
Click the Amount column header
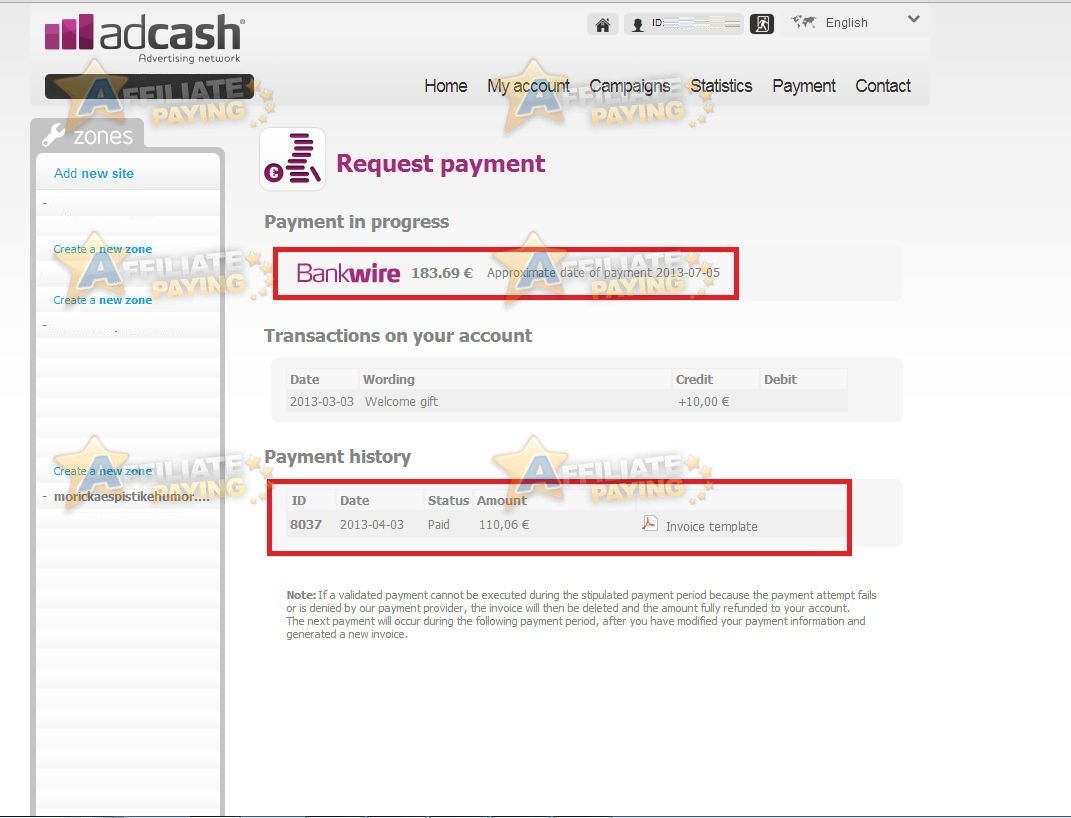pyautogui.click(x=502, y=500)
